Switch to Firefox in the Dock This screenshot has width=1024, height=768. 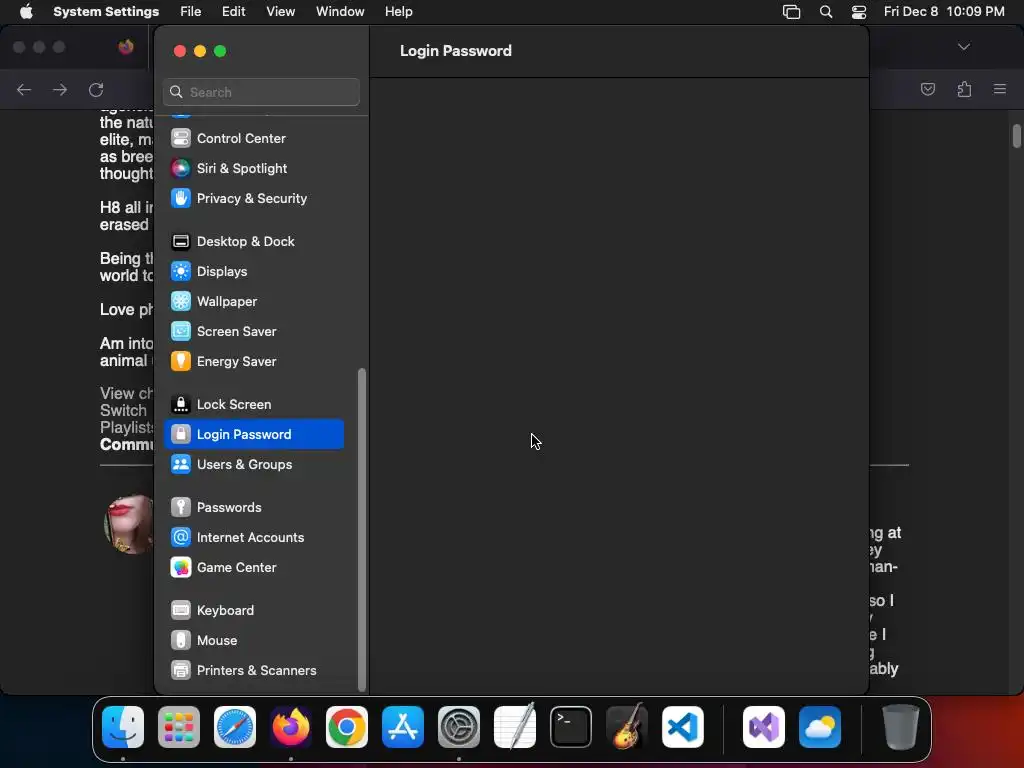tap(291, 727)
